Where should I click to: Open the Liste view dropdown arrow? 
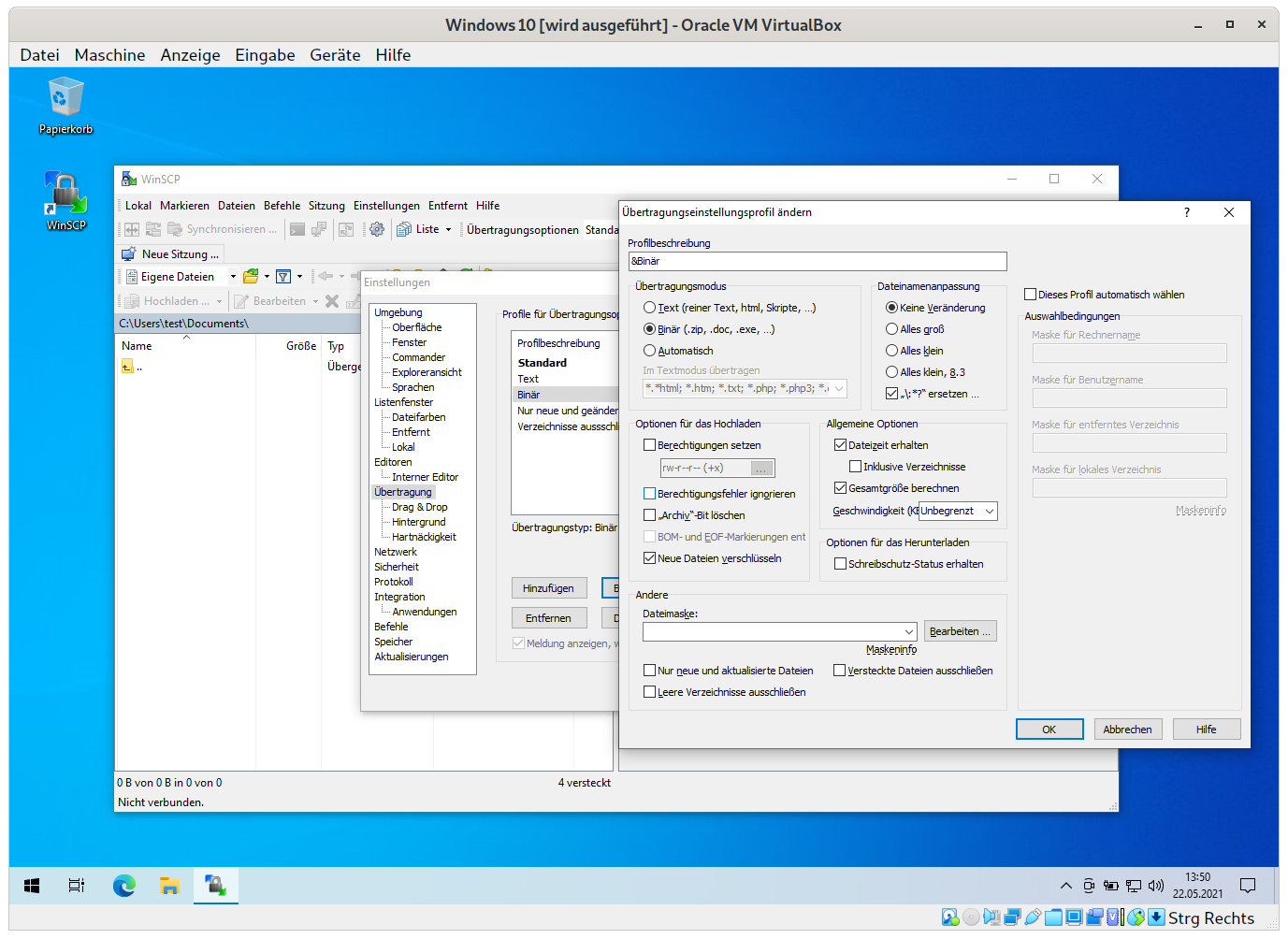(x=448, y=229)
